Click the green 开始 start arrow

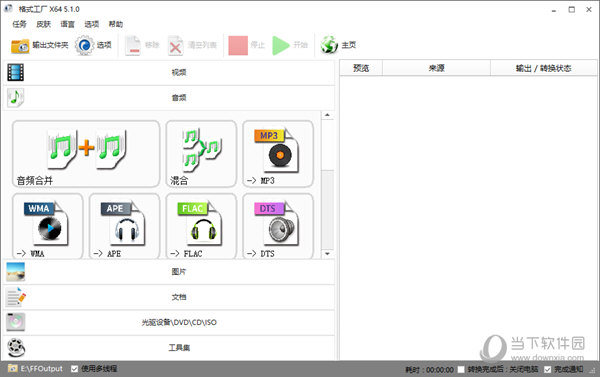[x=281, y=46]
